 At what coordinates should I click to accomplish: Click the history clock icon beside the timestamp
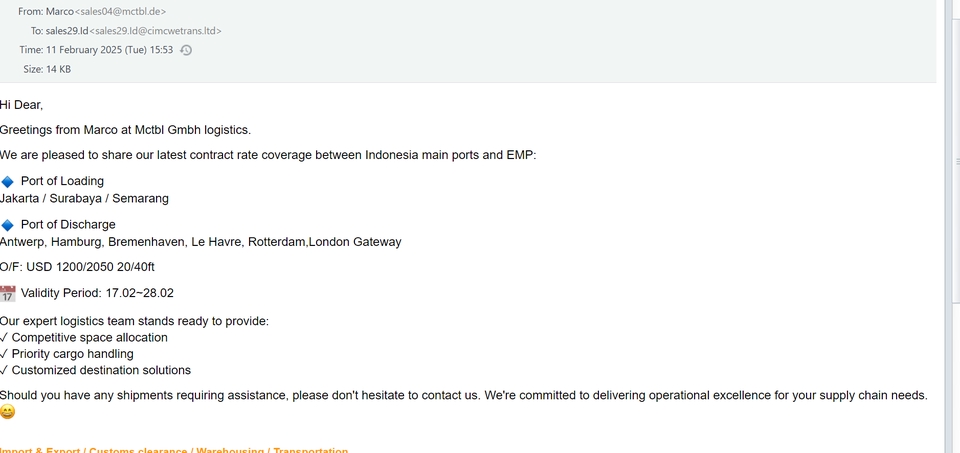click(186, 50)
